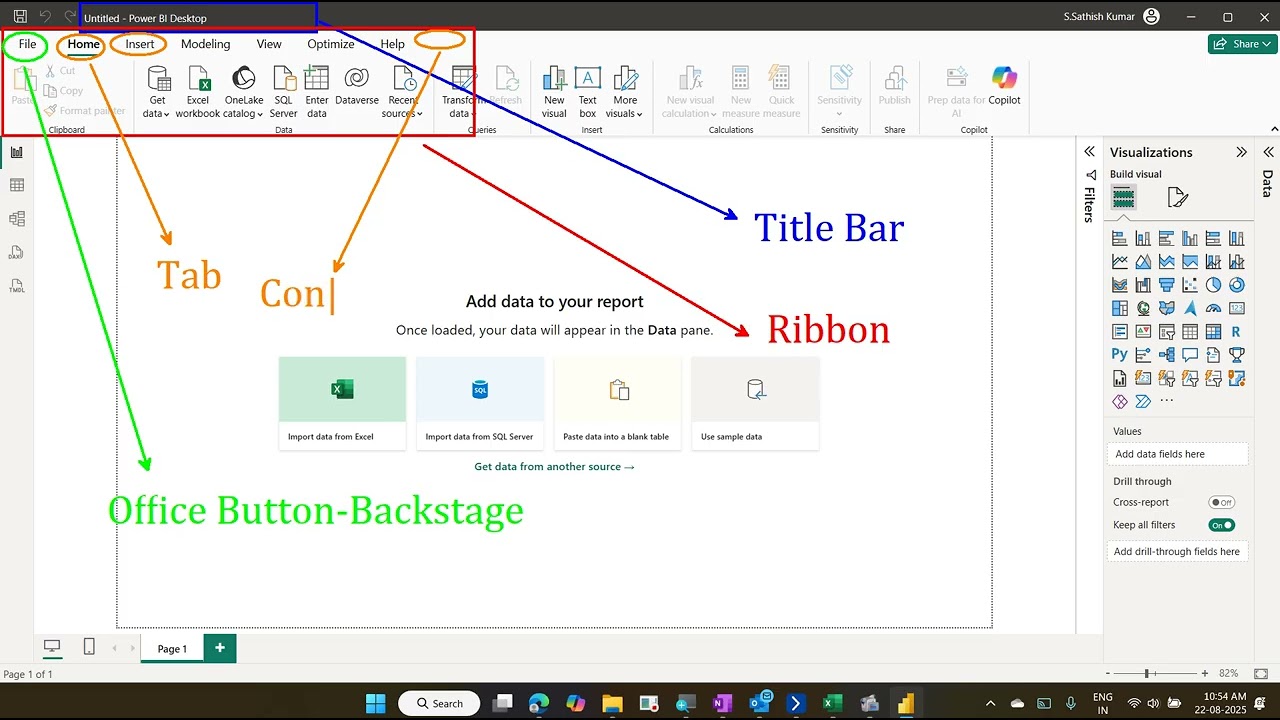Open Windows taskbar Search box

(438, 703)
